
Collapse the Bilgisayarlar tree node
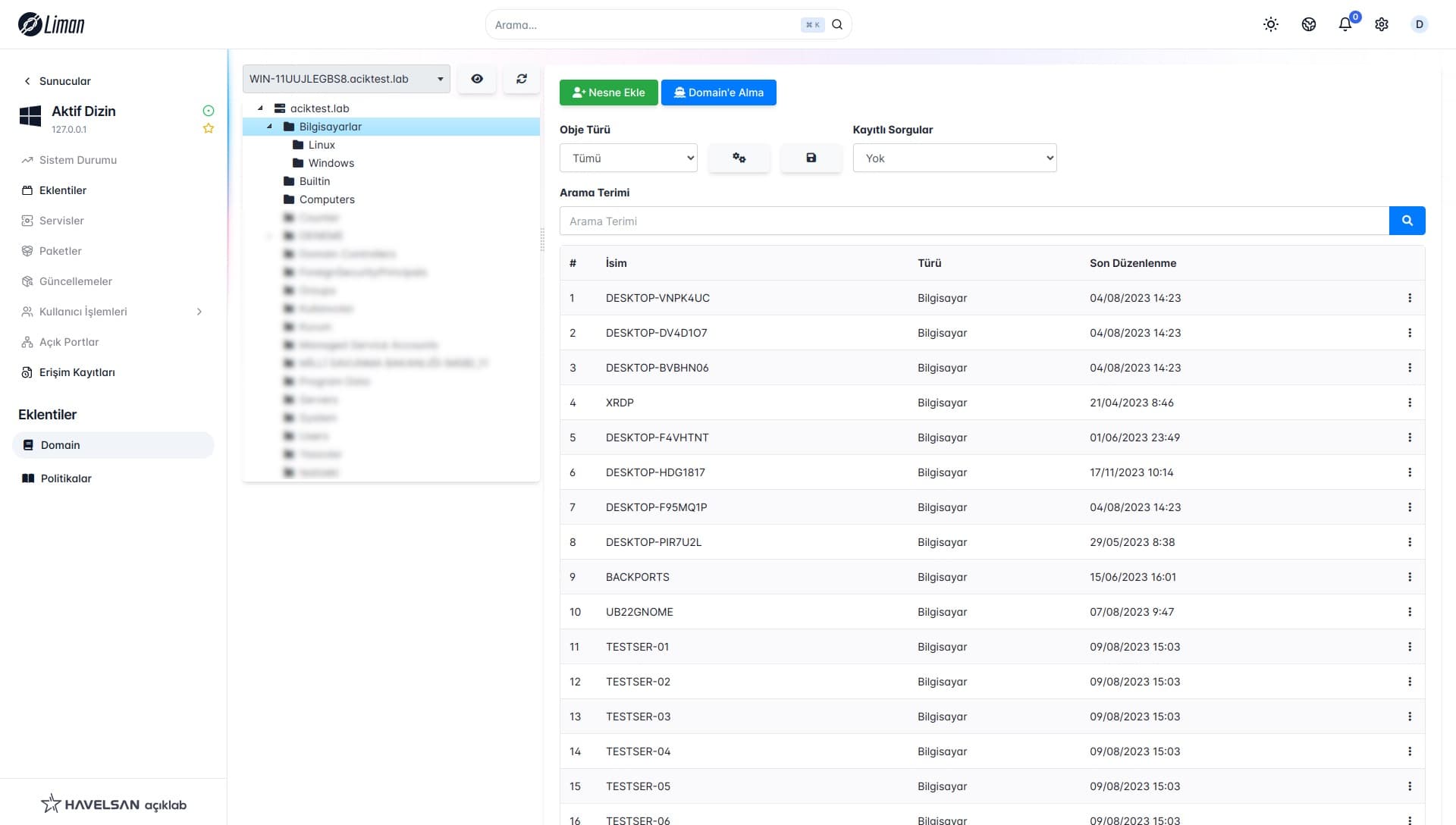coord(269,127)
